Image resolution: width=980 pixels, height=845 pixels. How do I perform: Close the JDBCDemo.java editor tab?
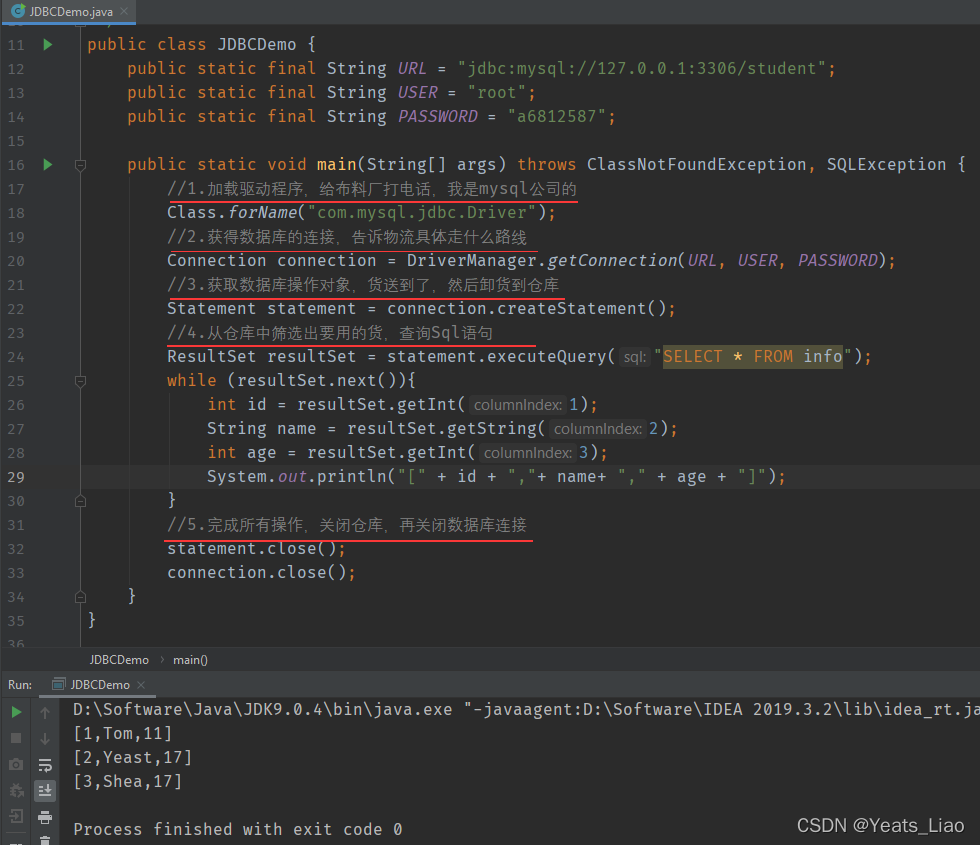[x=124, y=11]
